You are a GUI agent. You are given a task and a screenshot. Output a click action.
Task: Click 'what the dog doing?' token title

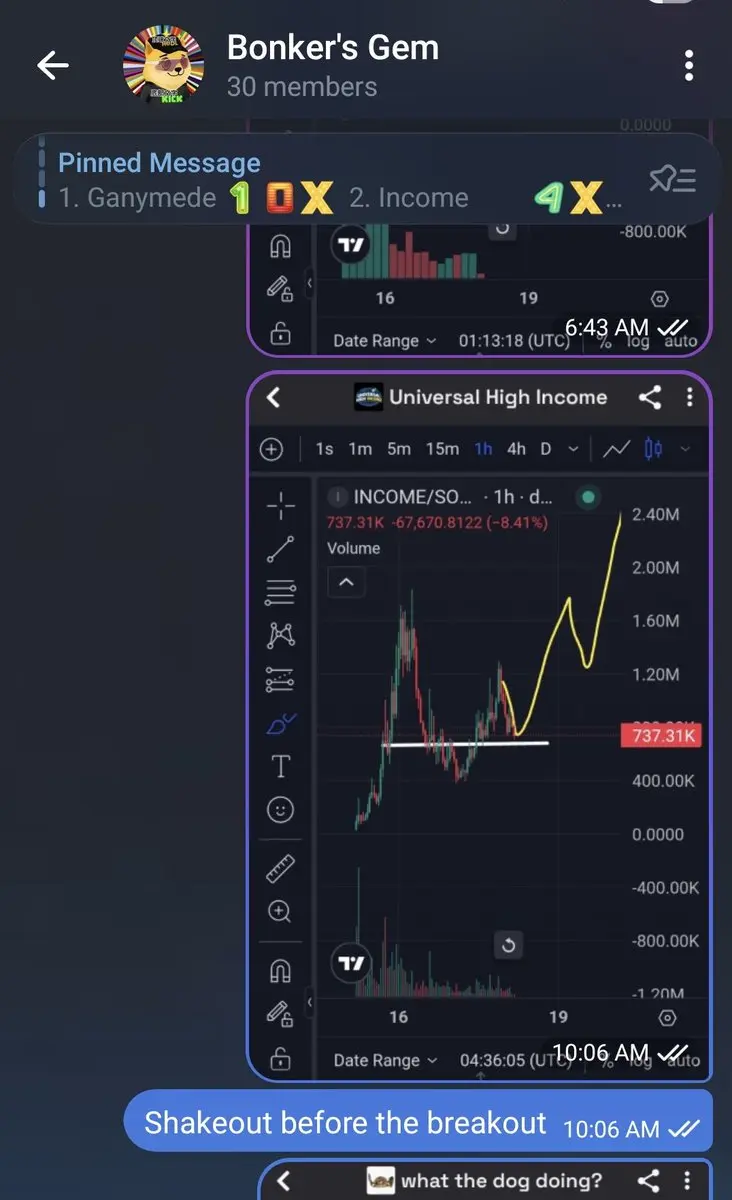click(502, 1181)
